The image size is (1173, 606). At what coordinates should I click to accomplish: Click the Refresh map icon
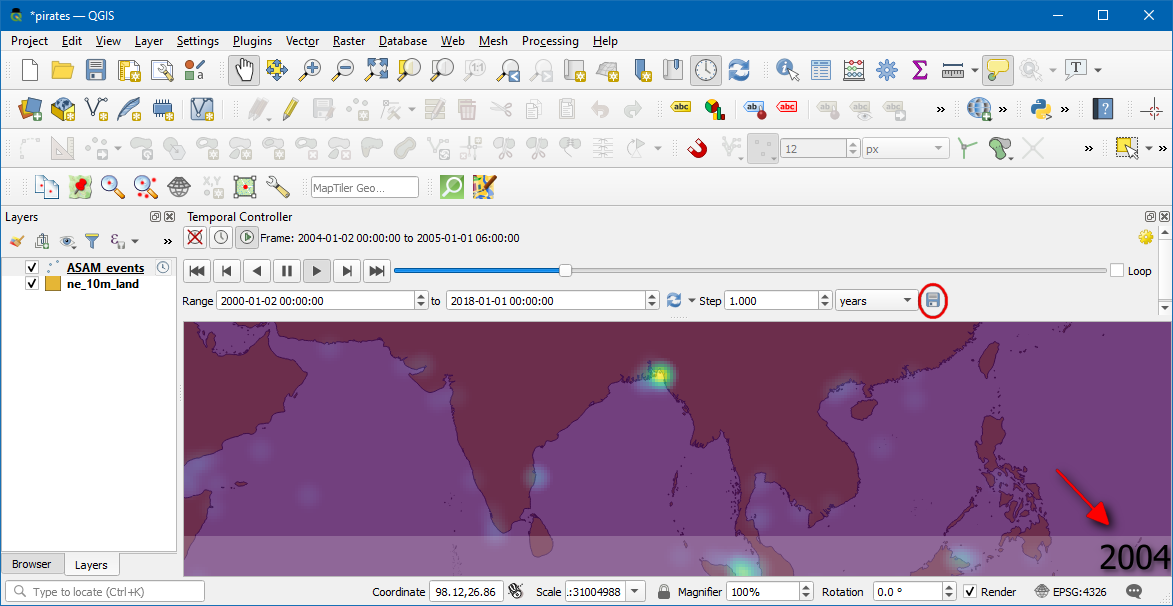(x=739, y=70)
